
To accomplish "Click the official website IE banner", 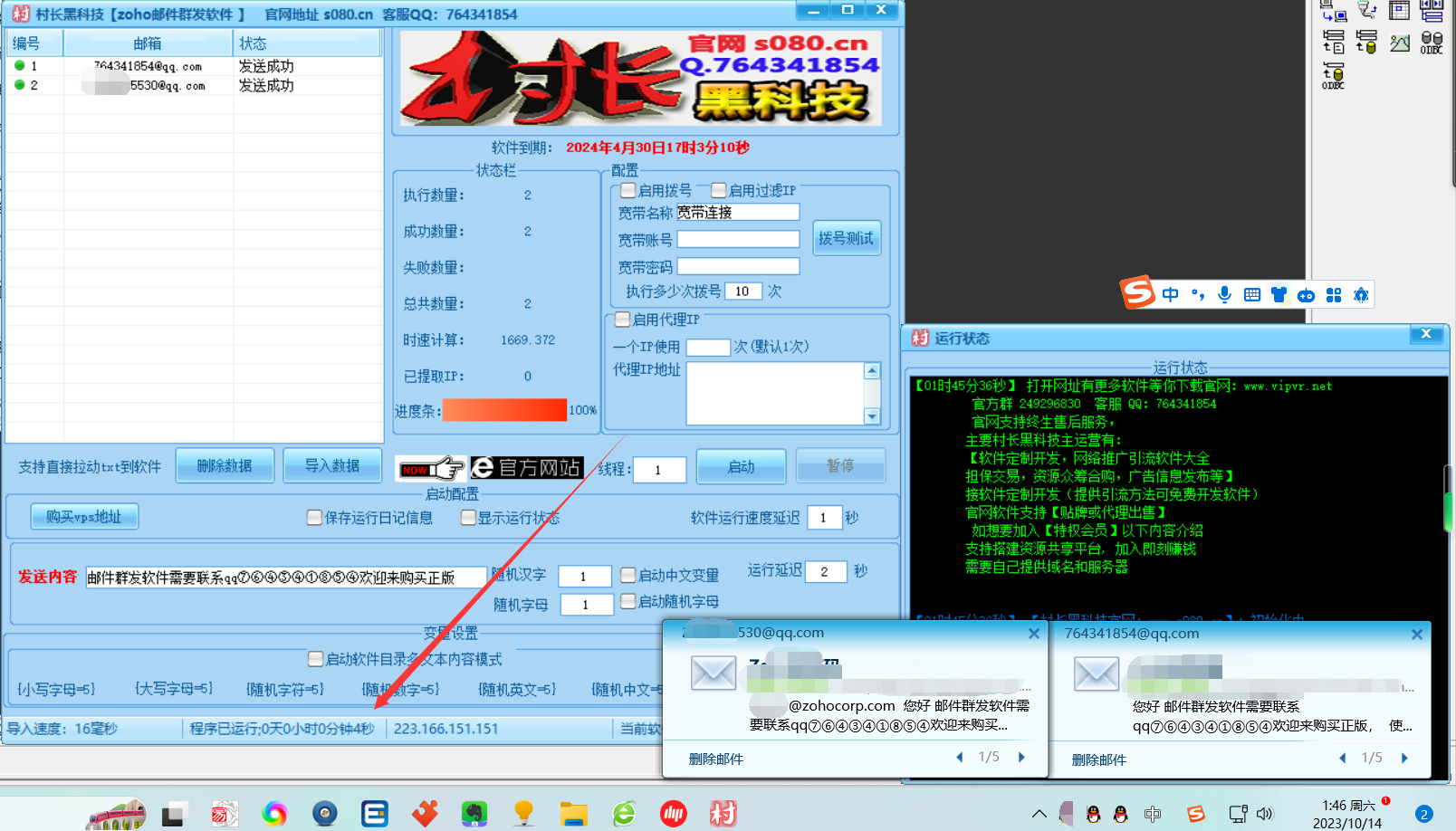I will (527, 467).
